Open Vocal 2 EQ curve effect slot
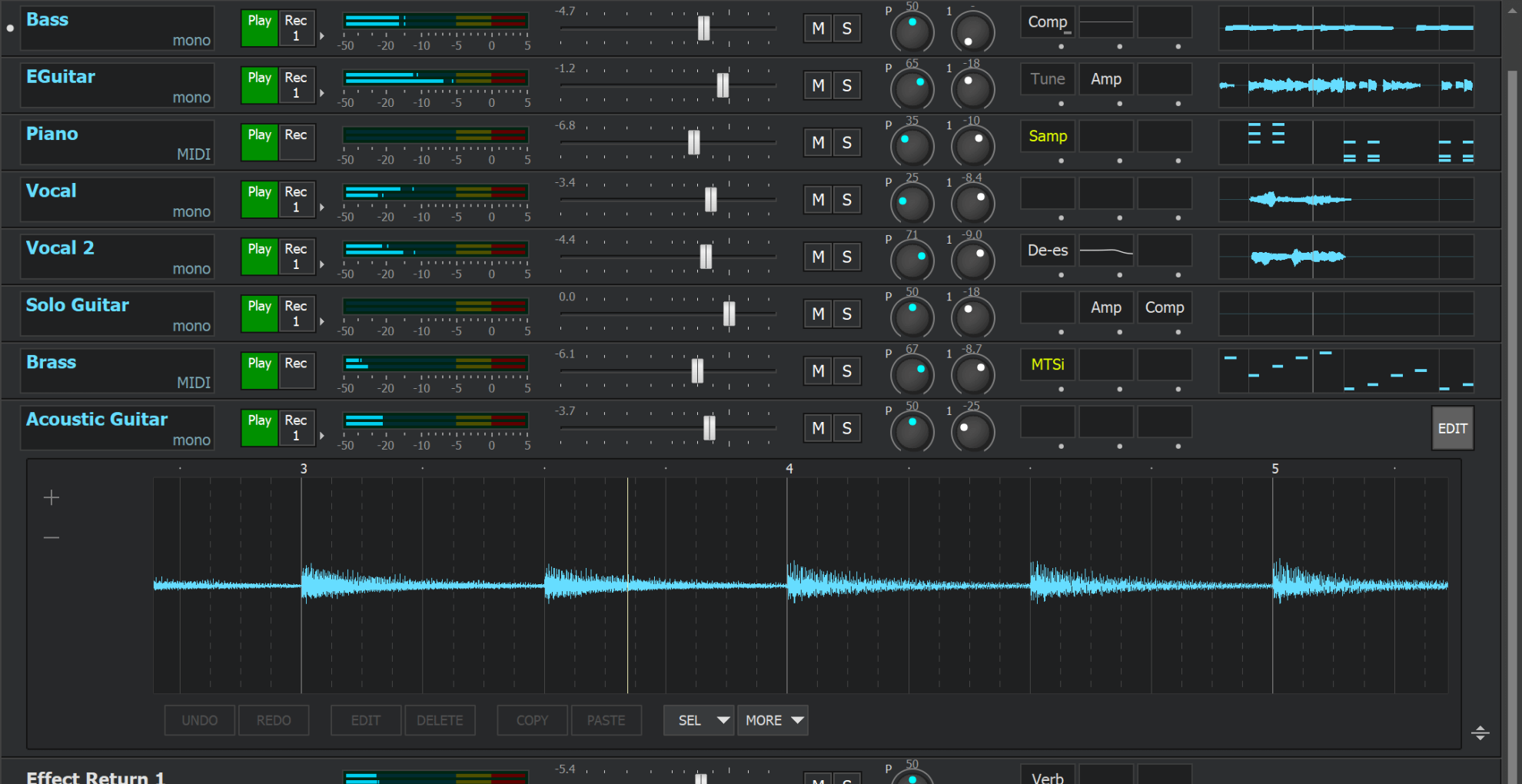The height and width of the screenshot is (784, 1522). coord(1106,251)
